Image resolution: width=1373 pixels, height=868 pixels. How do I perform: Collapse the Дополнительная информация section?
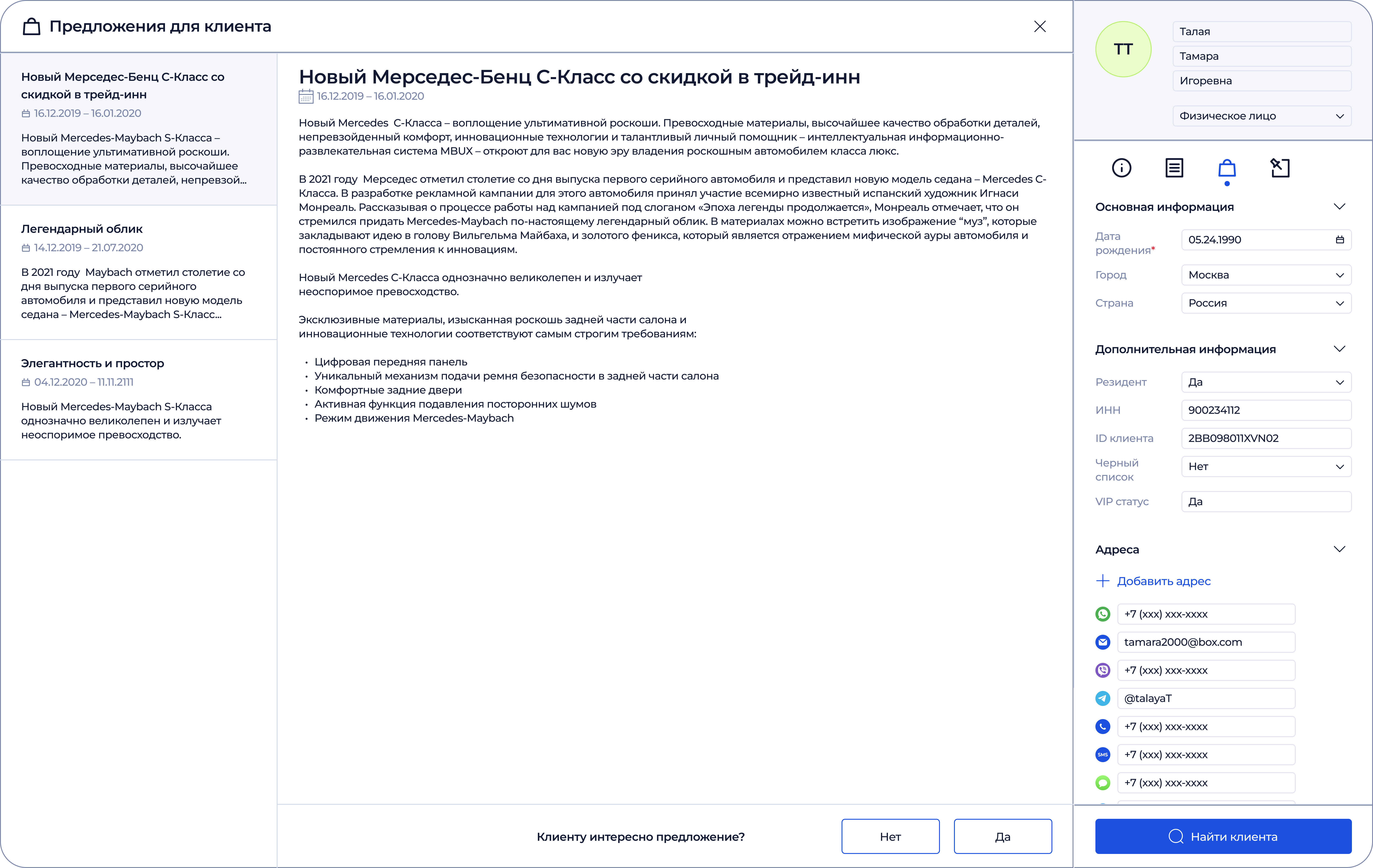1339,349
